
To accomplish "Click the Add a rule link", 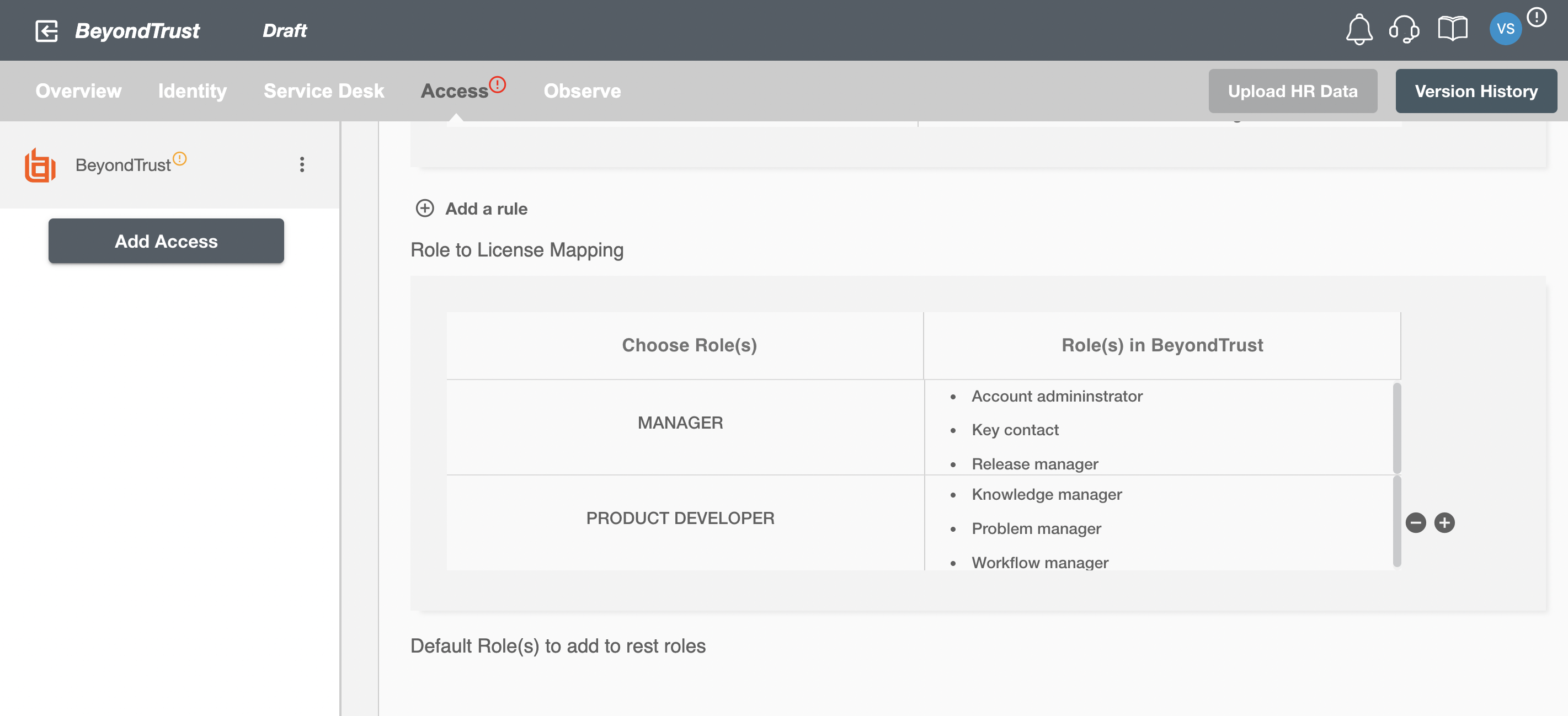I will point(487,209).
